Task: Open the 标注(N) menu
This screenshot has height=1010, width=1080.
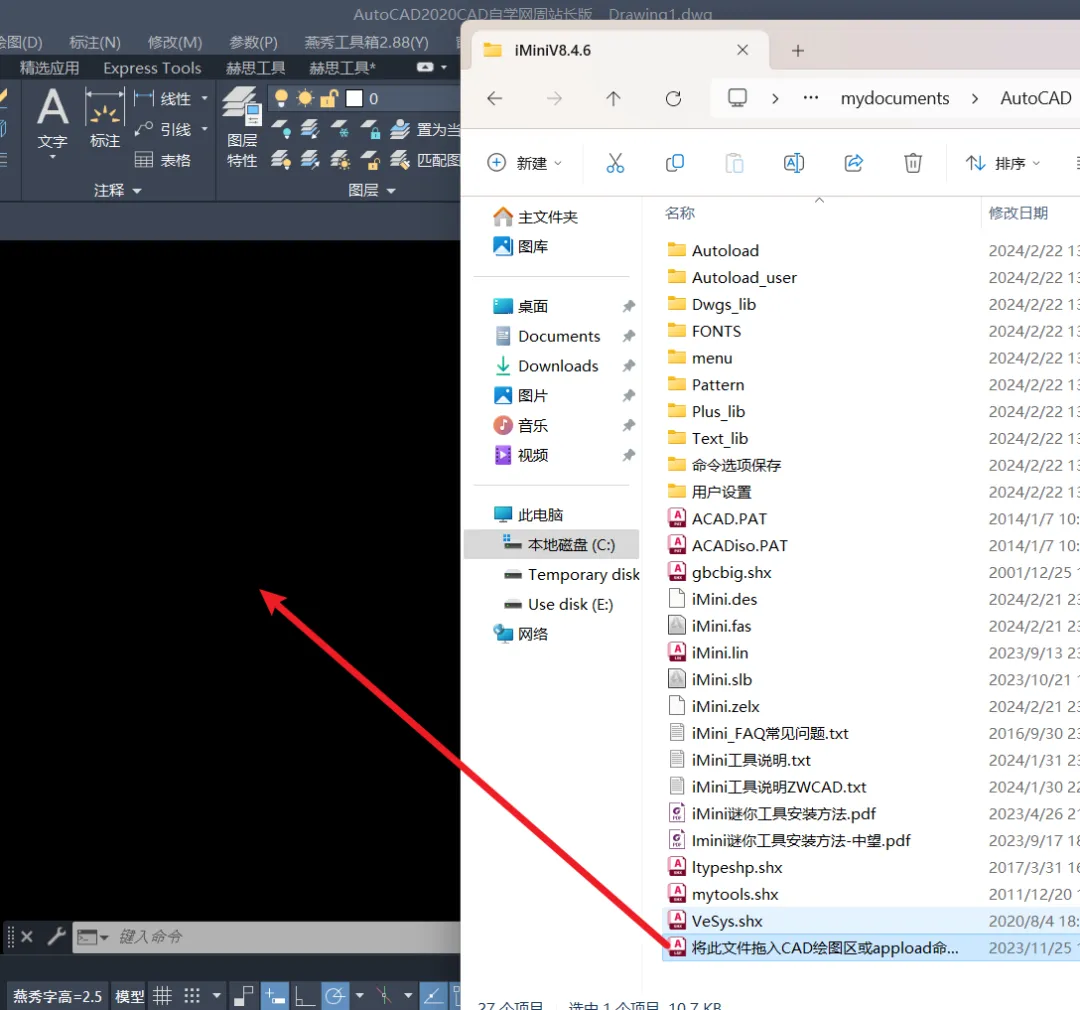Action: tap(95, 43)
